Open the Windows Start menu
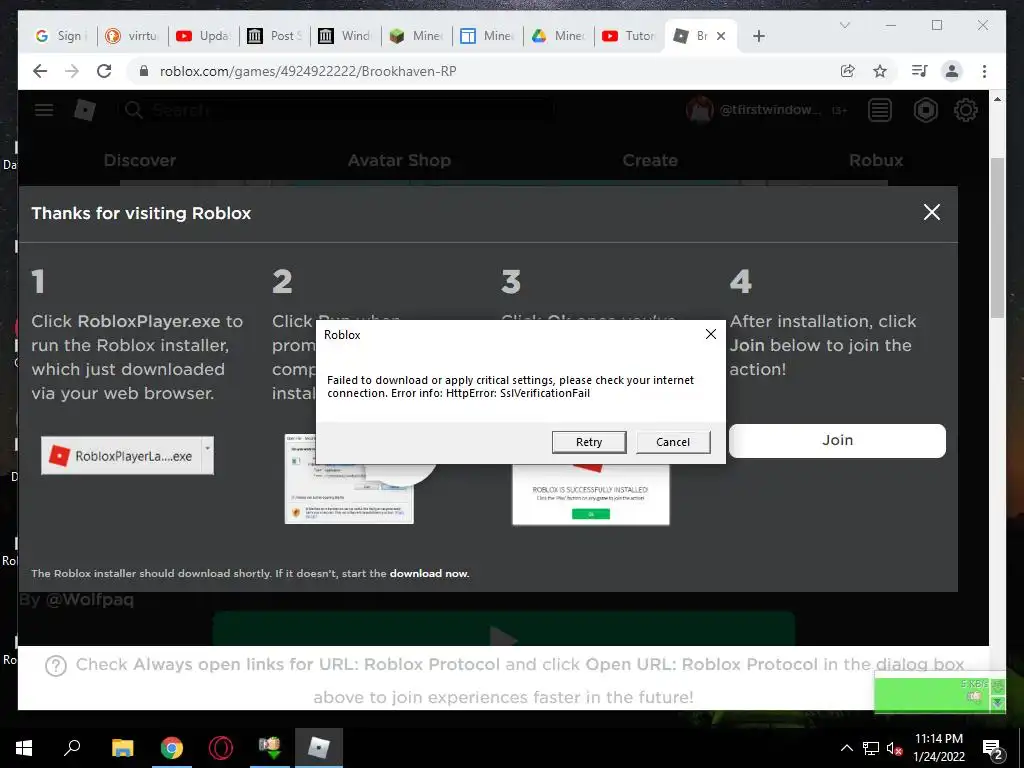Image resolution: width=1024 pixels, height=768 pixels. point(24,748)
